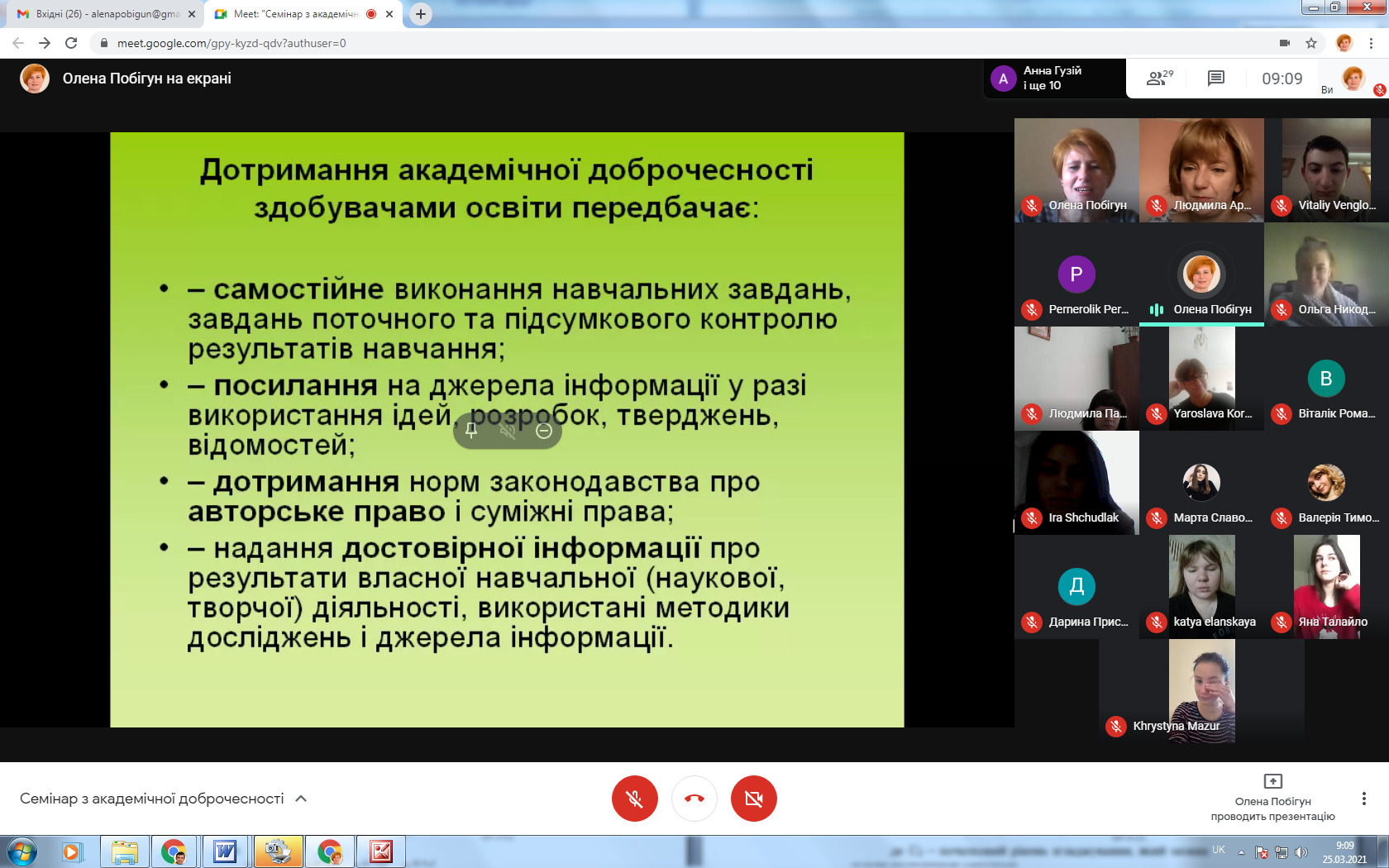Pin the presentation using the pin icon

click(x=471, y=430)
